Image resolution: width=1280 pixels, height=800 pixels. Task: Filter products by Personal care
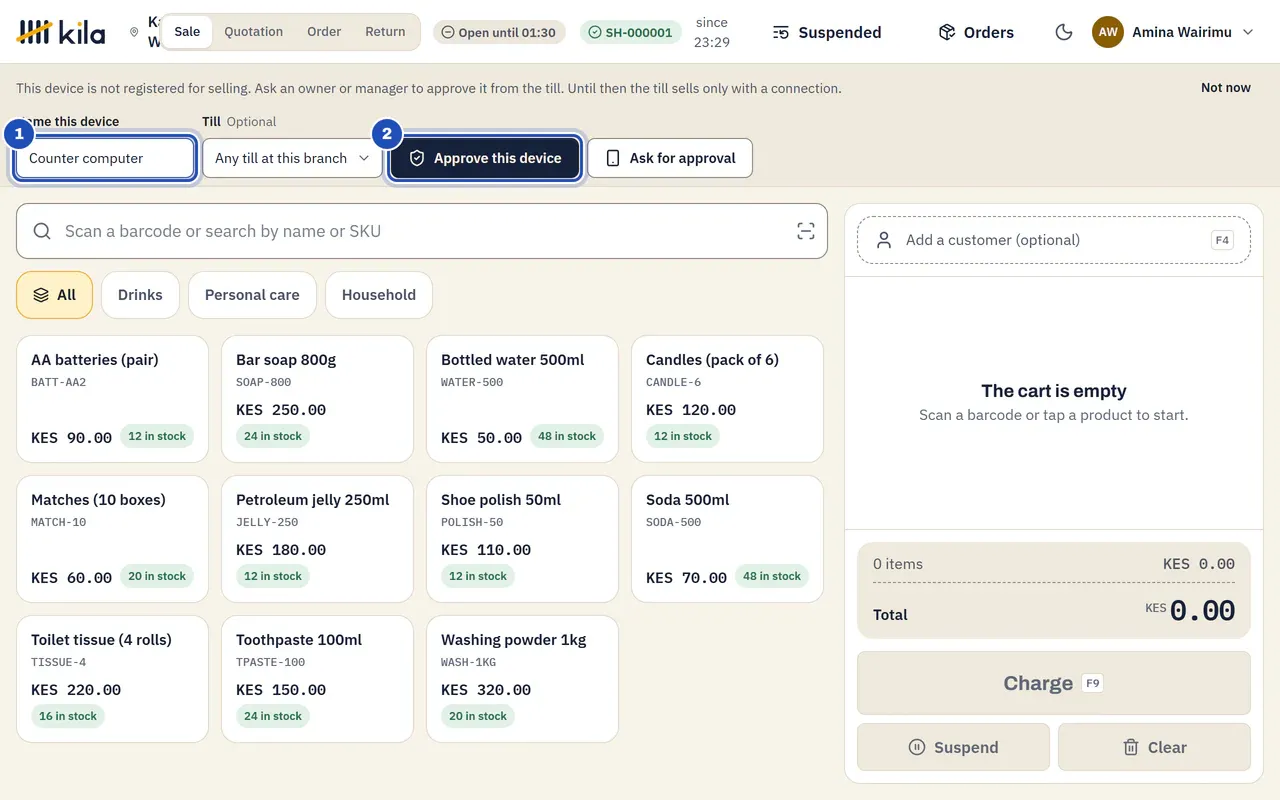[x=252, y=295]
